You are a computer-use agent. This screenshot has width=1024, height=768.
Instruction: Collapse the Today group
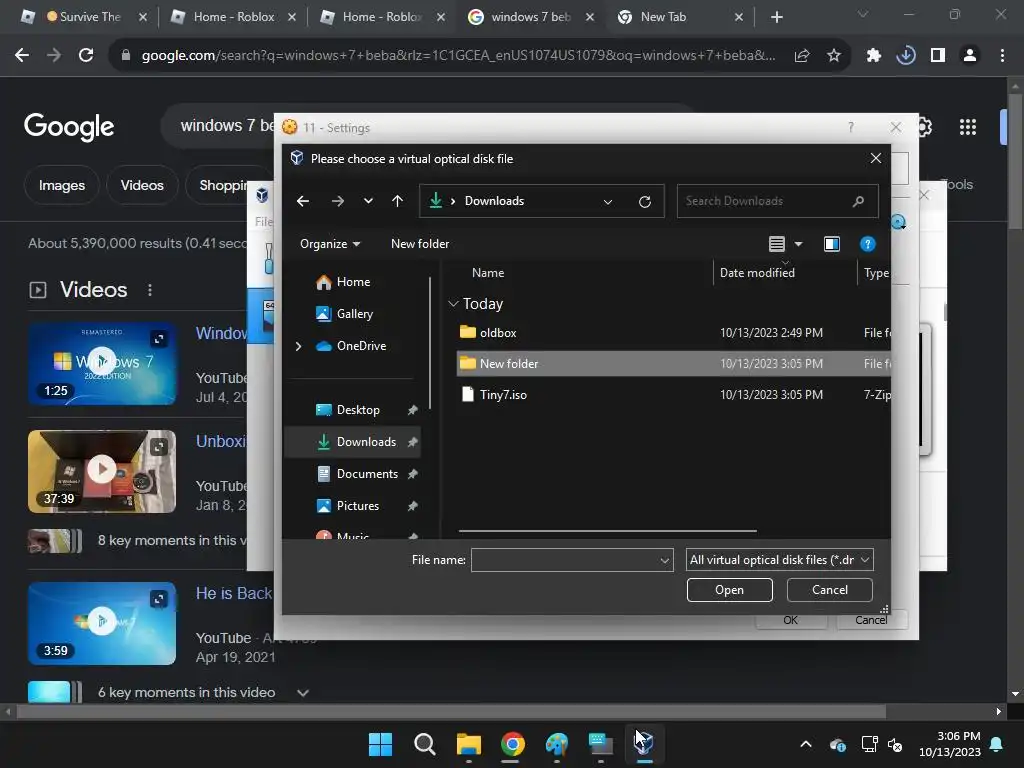pos(453,304)
